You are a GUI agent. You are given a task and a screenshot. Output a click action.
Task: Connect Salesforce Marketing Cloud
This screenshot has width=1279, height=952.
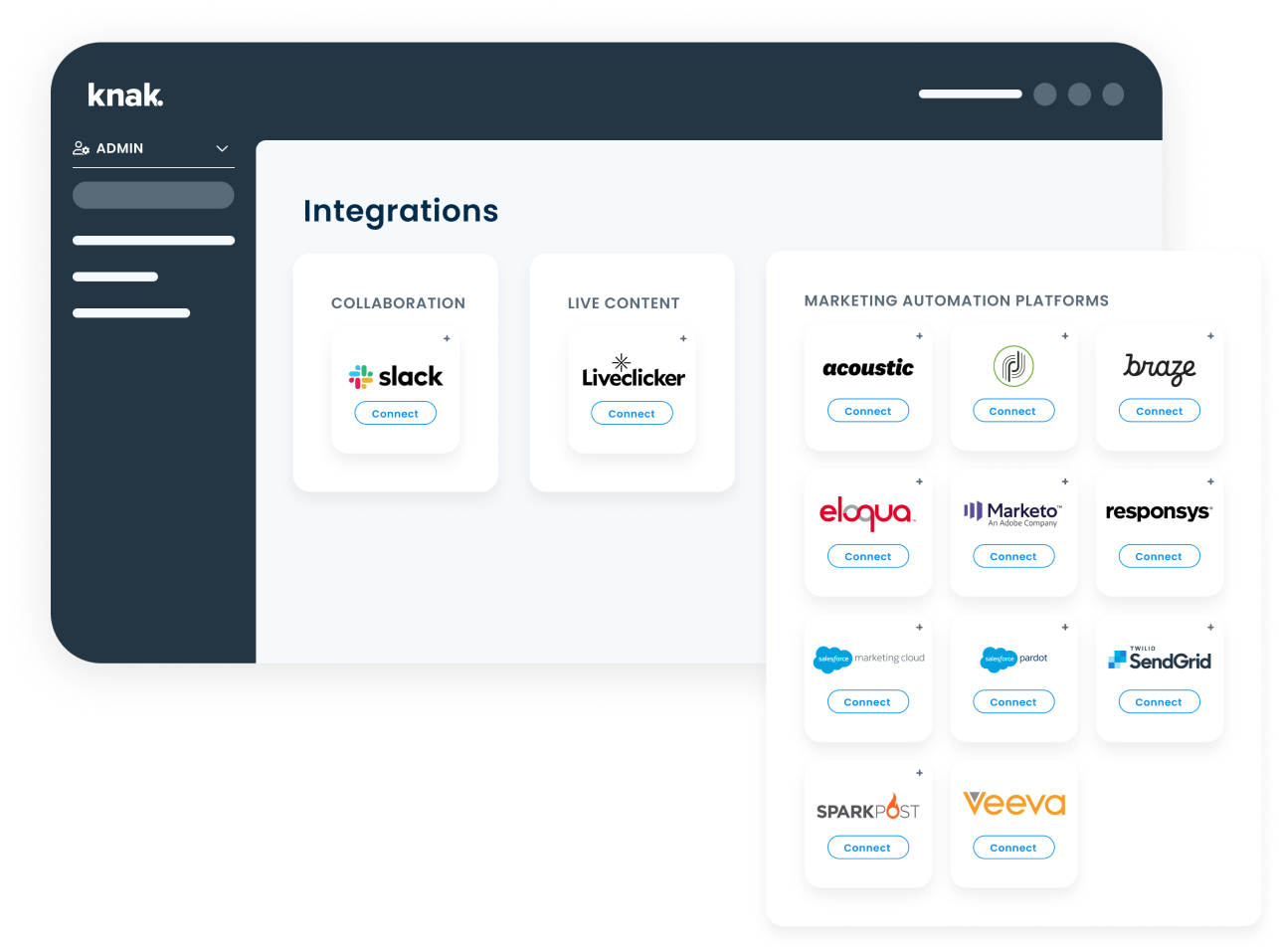(x=868, y=702)
